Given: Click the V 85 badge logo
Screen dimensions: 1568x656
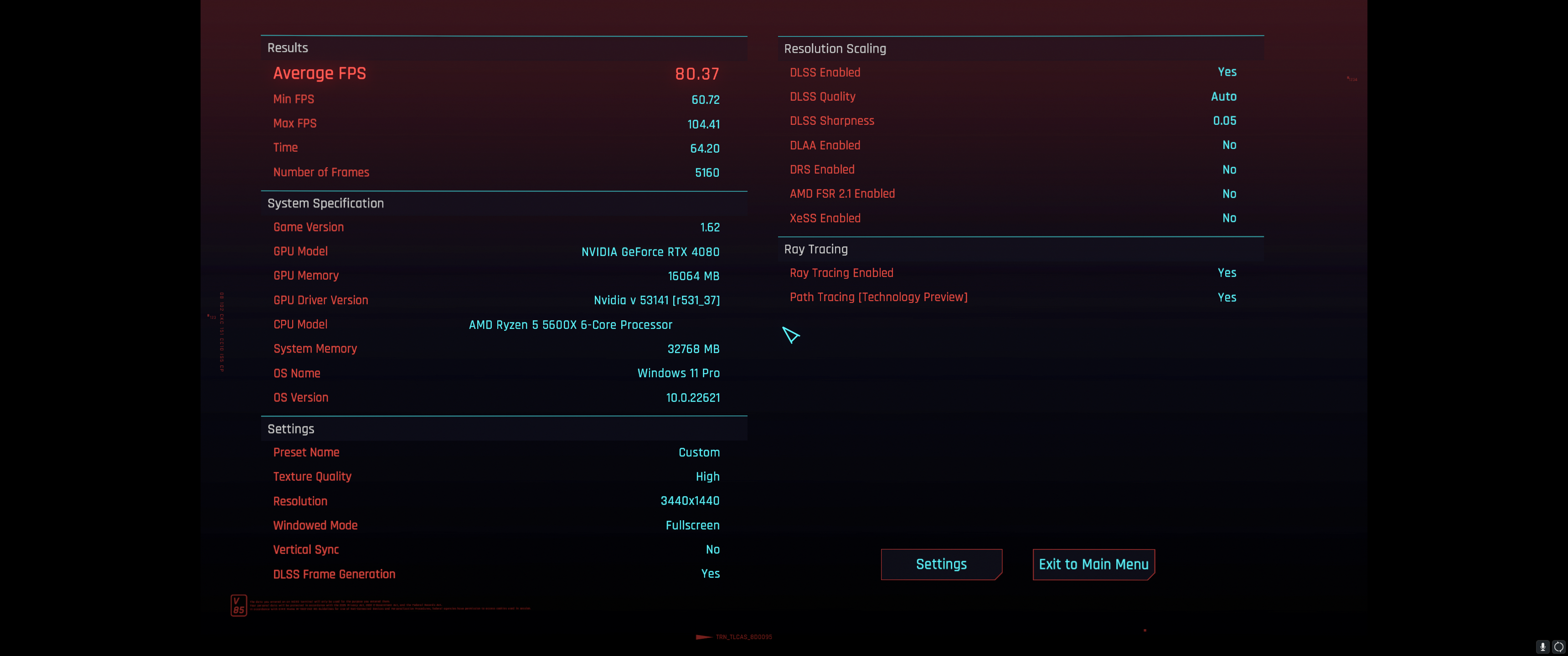Looking at the screenshot, I should [x=238, y=605].
